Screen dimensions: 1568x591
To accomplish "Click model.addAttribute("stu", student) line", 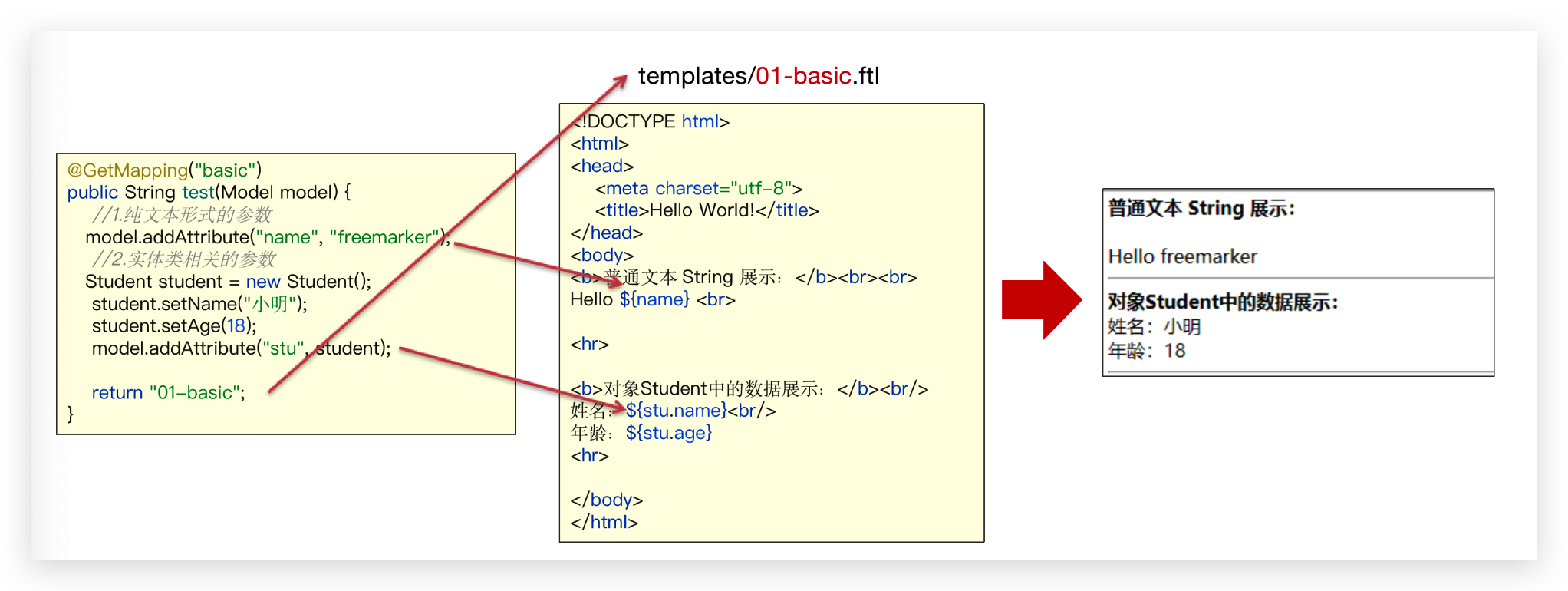I will click(241, 348).
